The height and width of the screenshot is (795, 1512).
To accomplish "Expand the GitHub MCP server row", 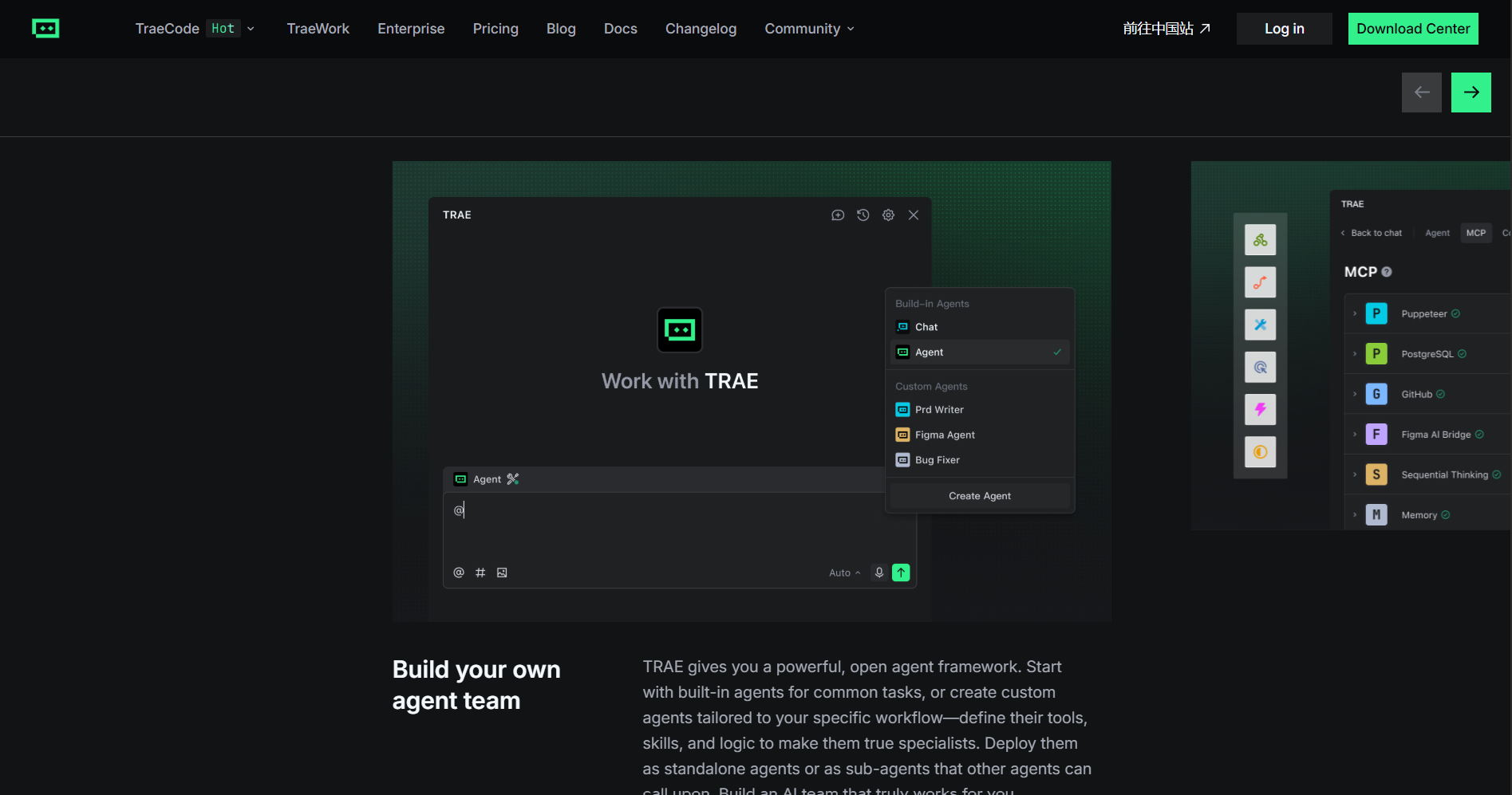I will (x=1428, y=395).
